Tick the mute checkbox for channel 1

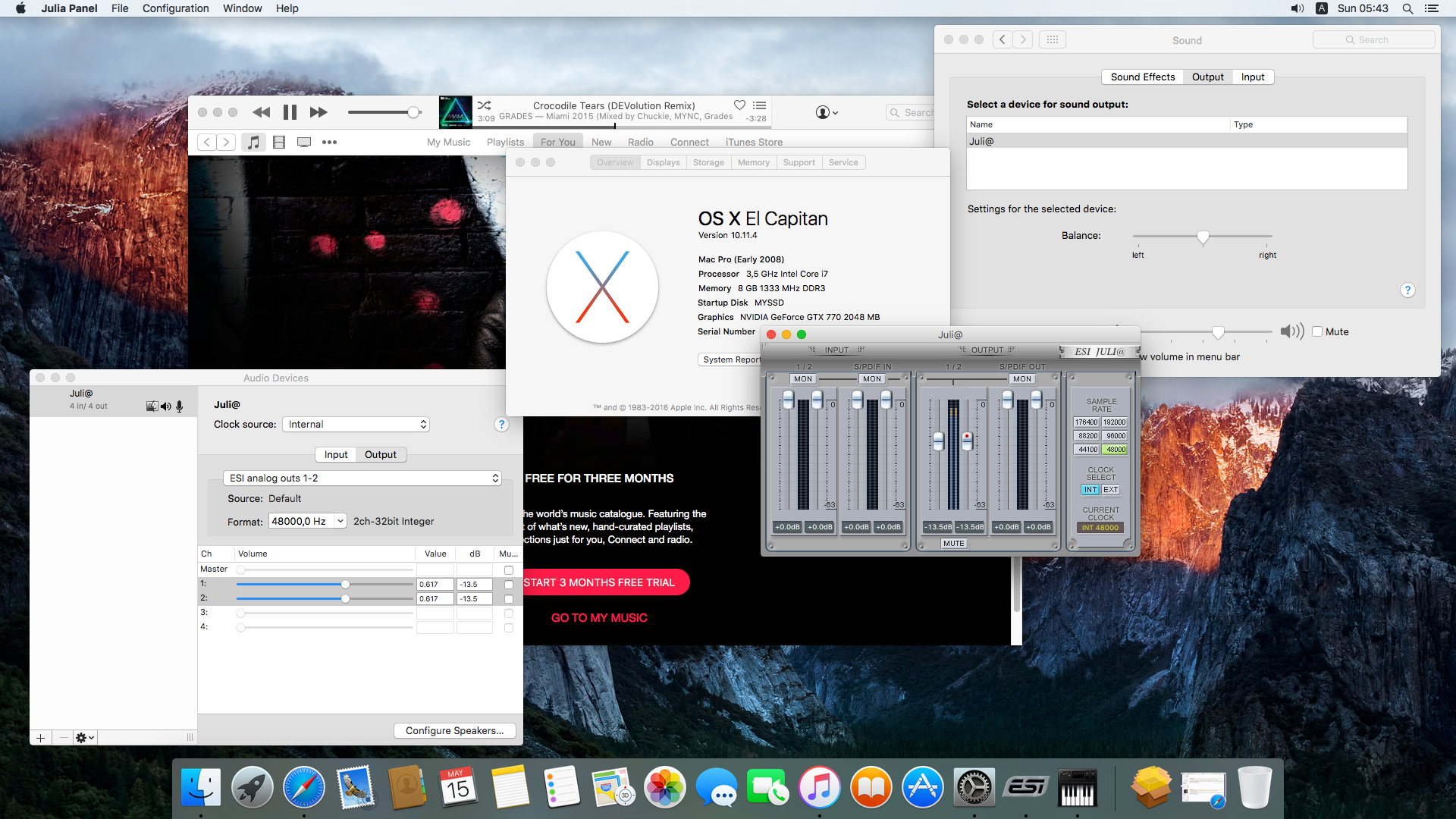(509, 585)
